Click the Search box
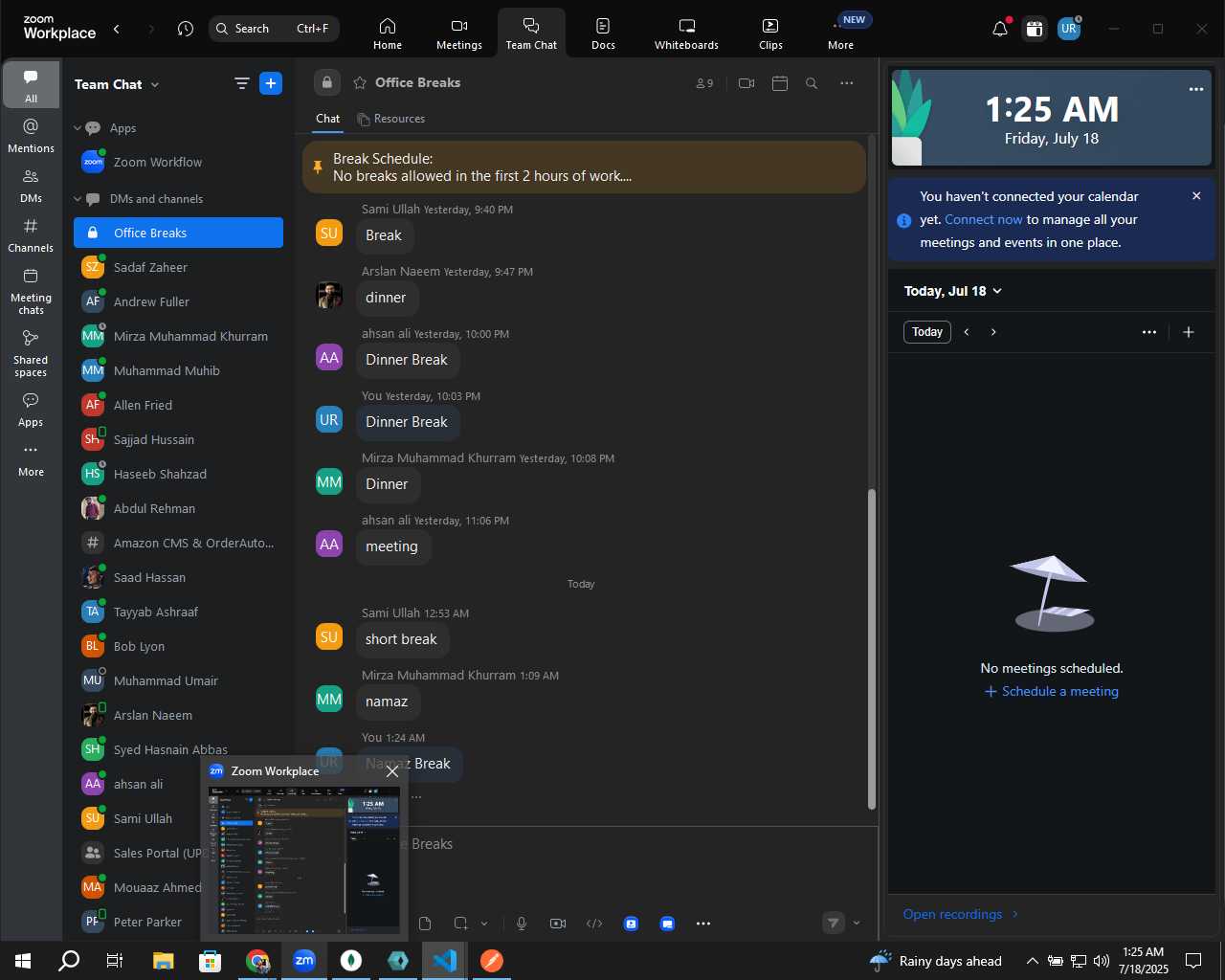Viewport: 1225px width, 980px height. pyautogui.click(x=275, y=29)
